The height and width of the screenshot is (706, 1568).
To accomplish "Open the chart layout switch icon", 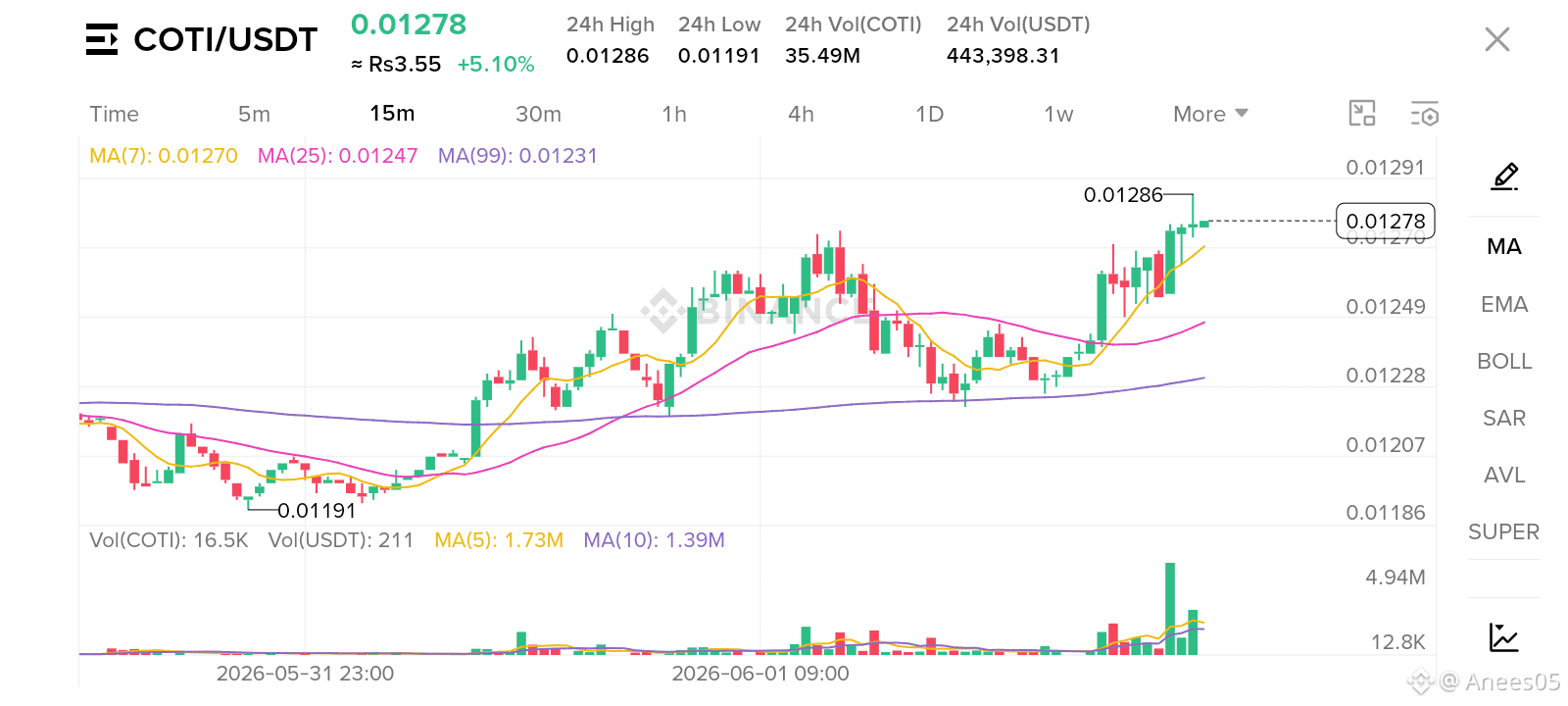I will tap(1362, 114).
